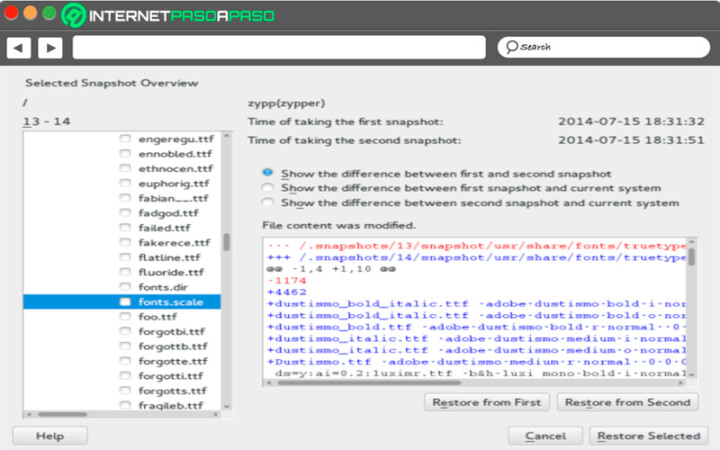Enable the checkbox for flatline.ttf
The height and width of the screenshot is (450, 720).
[x=125, y=257]
